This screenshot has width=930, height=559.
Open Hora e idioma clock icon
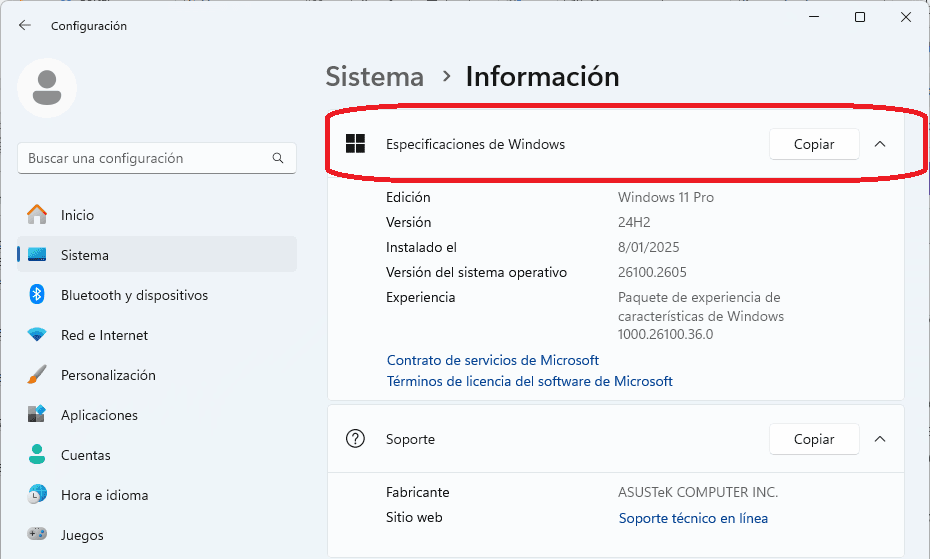[x=37, y=494]
